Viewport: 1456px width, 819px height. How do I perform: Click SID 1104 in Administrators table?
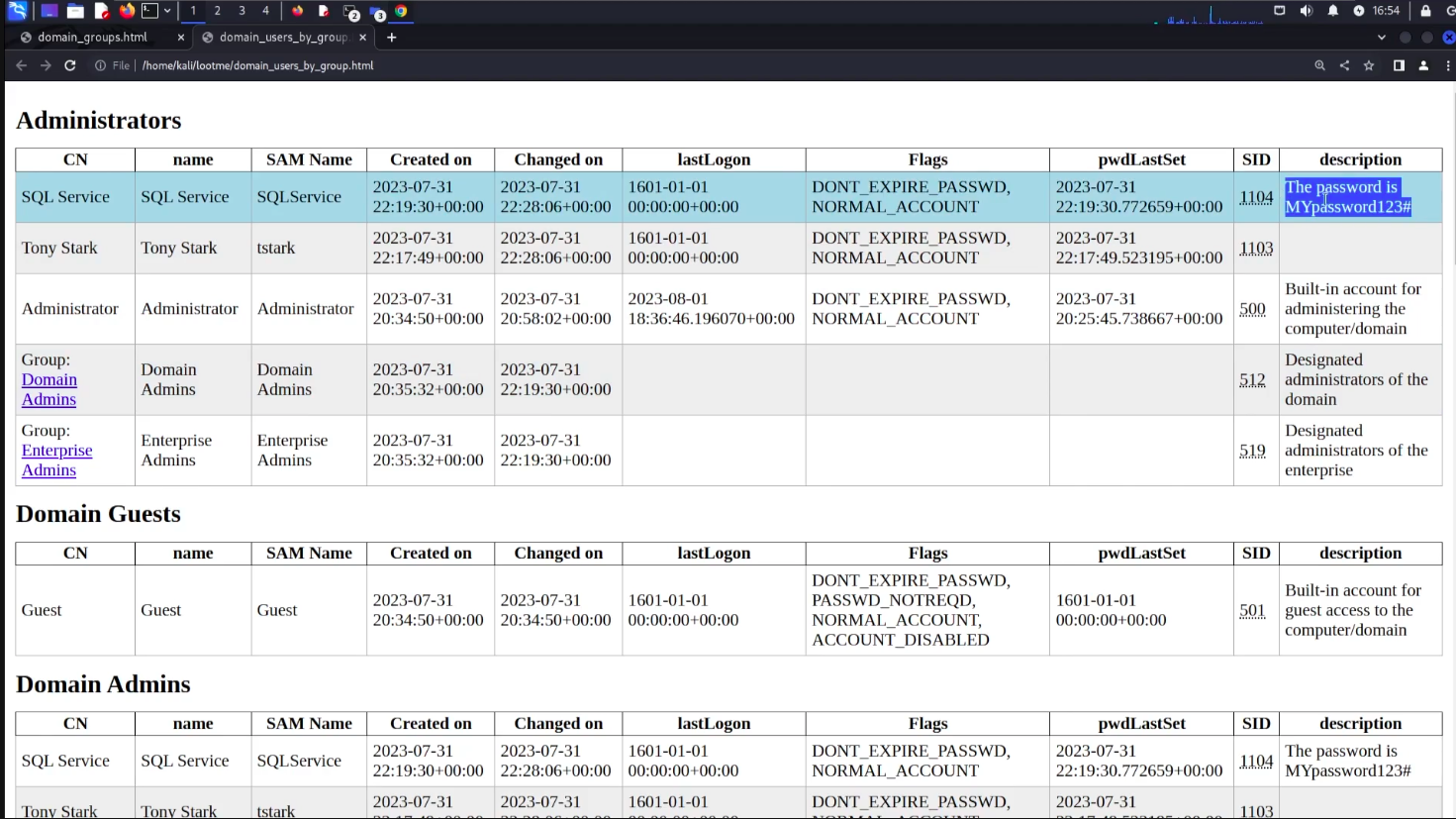click(x=1256, y=197)
